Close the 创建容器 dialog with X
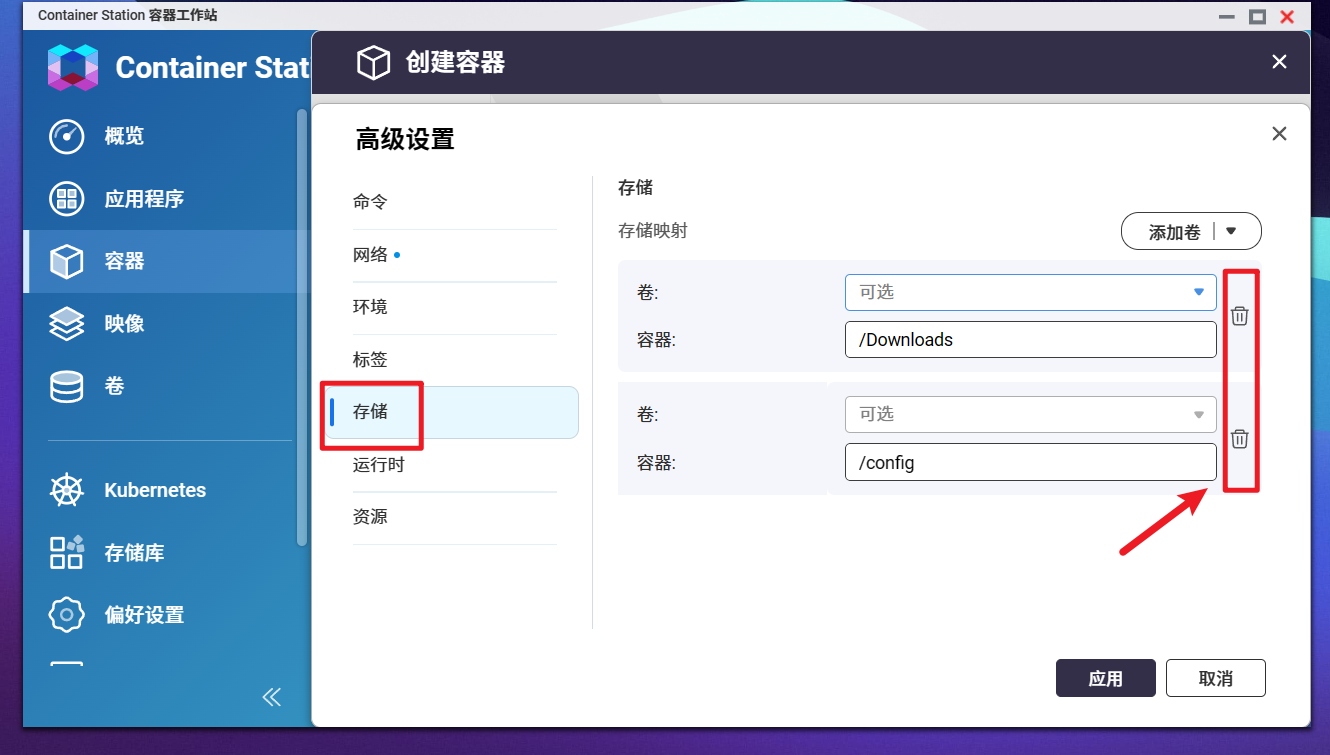This screenshot has height=755, width=1330. [x=1279, y=62]
